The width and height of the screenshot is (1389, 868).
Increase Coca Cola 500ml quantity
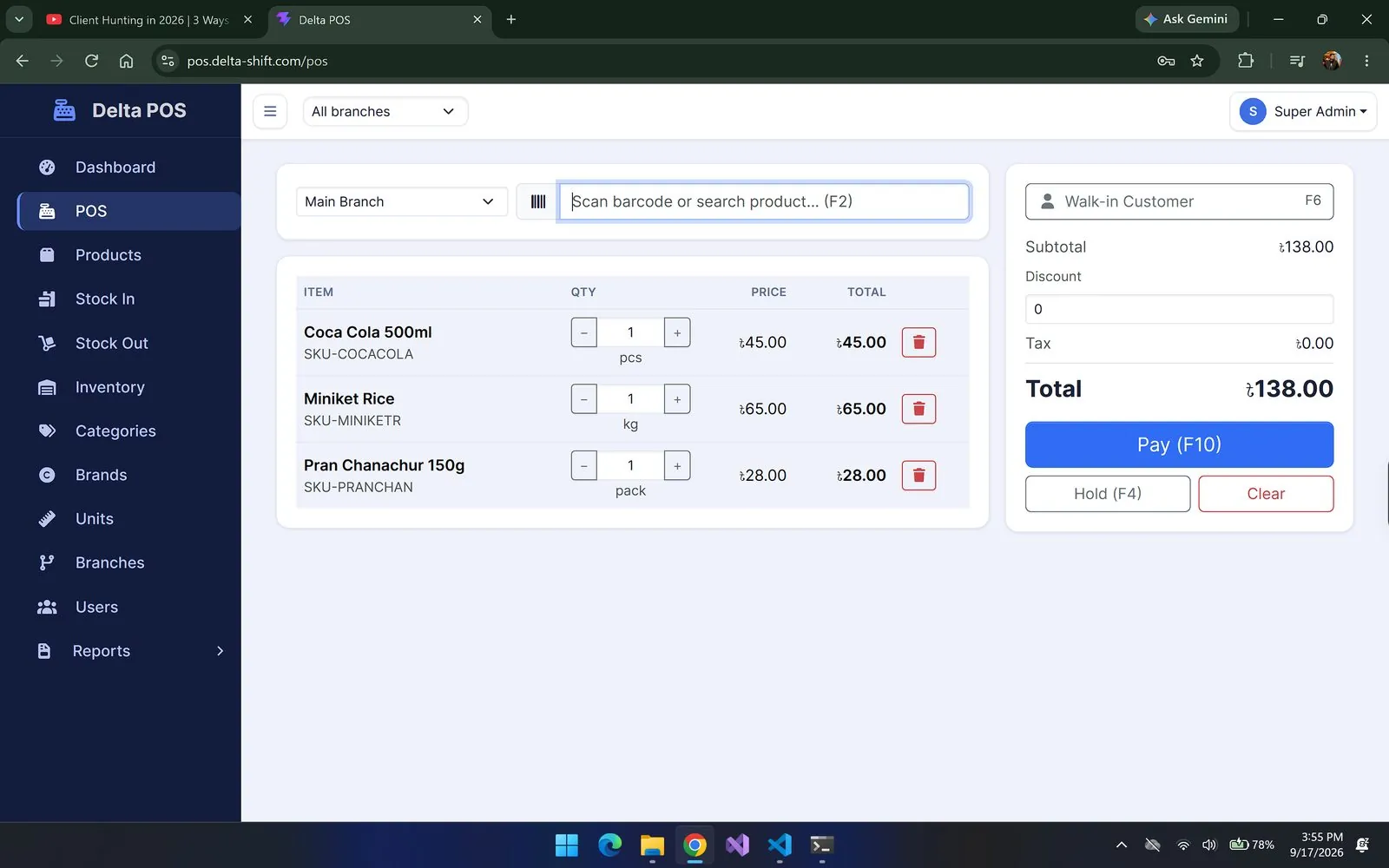pyautogui.click(x=677, y=332)
